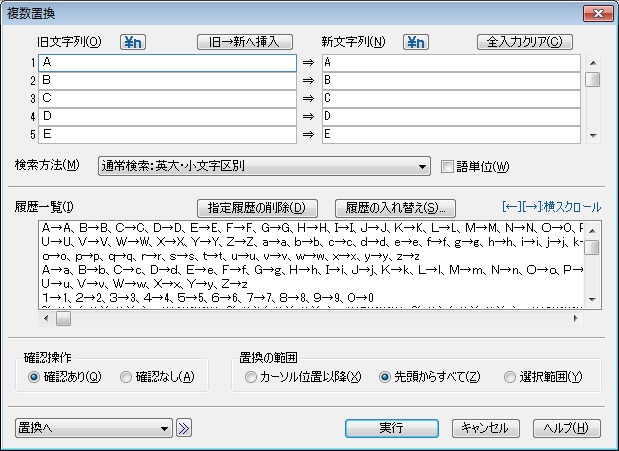This screenshot has height=451, width=619.
Task: Click the dialog icon in the title bar
Action: point(13,12)
